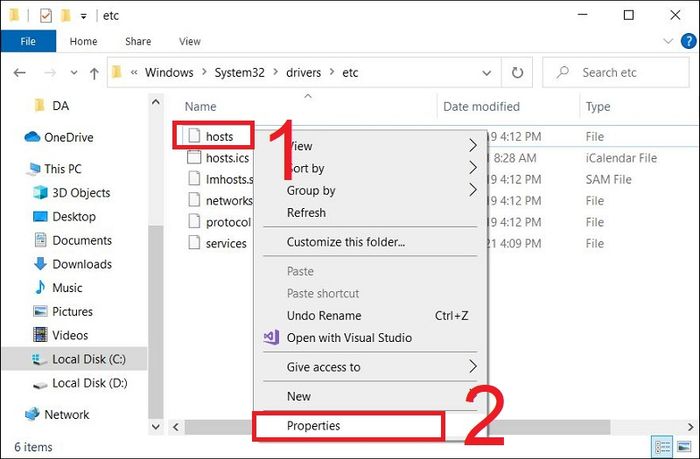Open Videos in the navigation pane
This screenshot has width=700, height=459.
tap(70, 335)
